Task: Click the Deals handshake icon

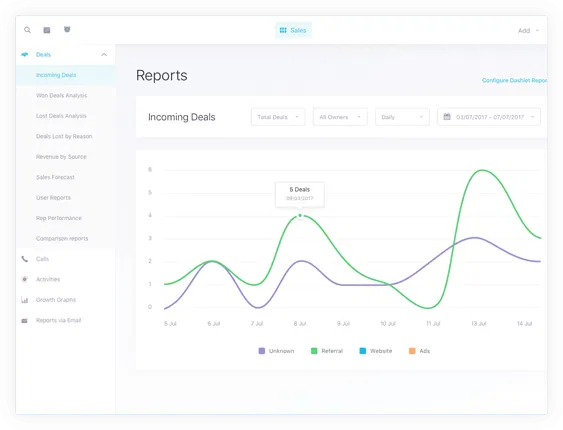Action: tap(25, 55)
